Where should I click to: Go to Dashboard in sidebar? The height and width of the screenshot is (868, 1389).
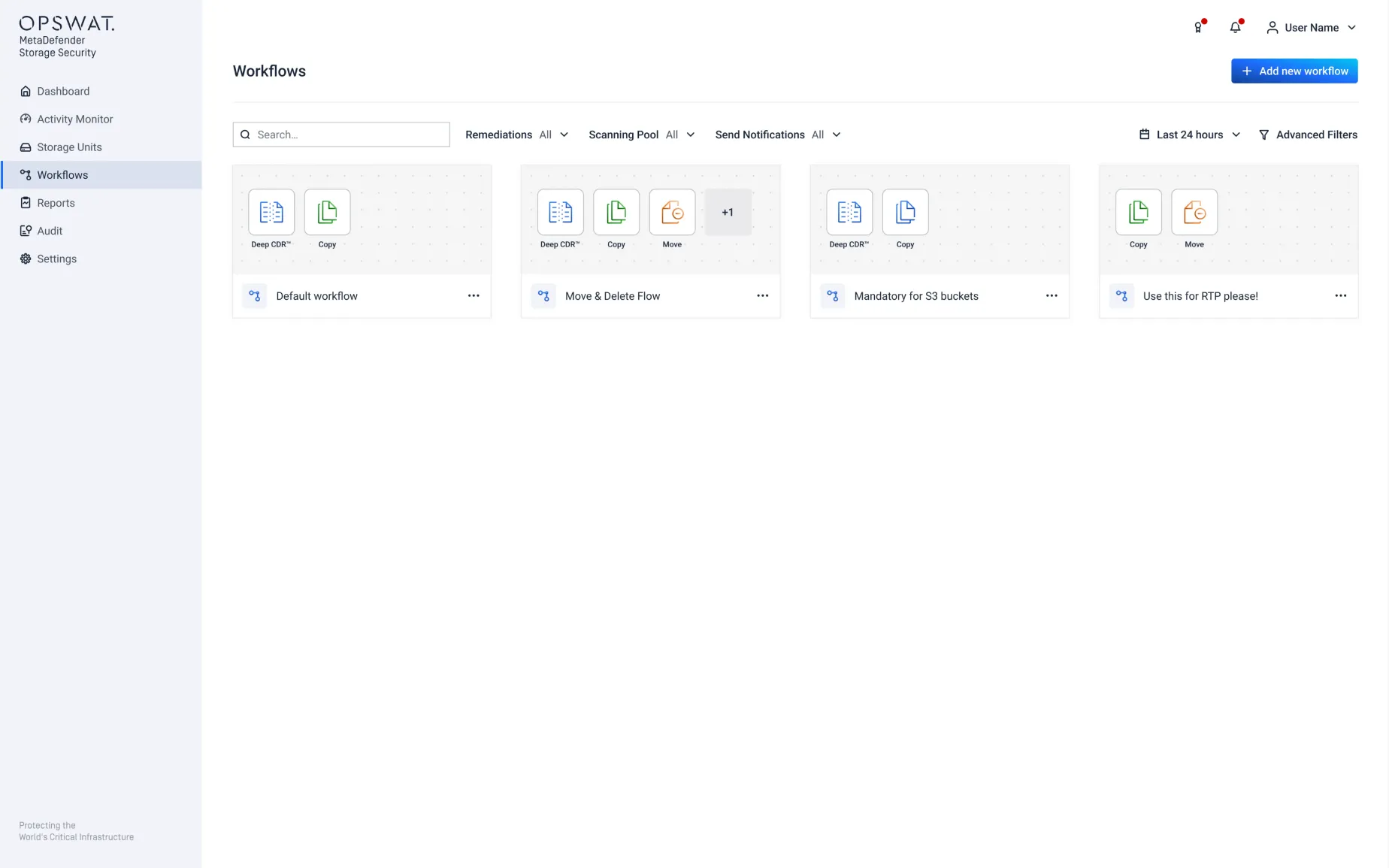[63, 92]
